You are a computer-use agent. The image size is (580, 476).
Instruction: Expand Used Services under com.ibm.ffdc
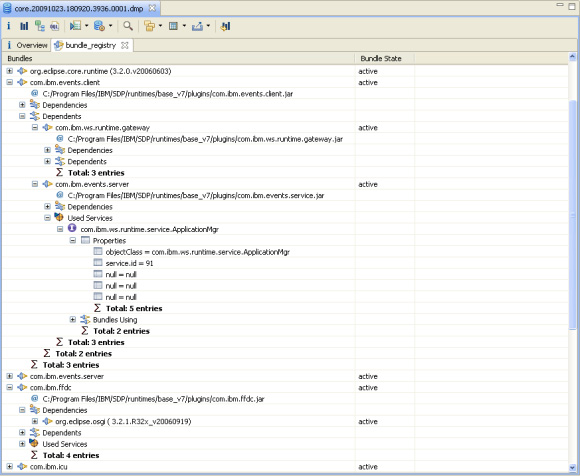(x=22, y=444)
